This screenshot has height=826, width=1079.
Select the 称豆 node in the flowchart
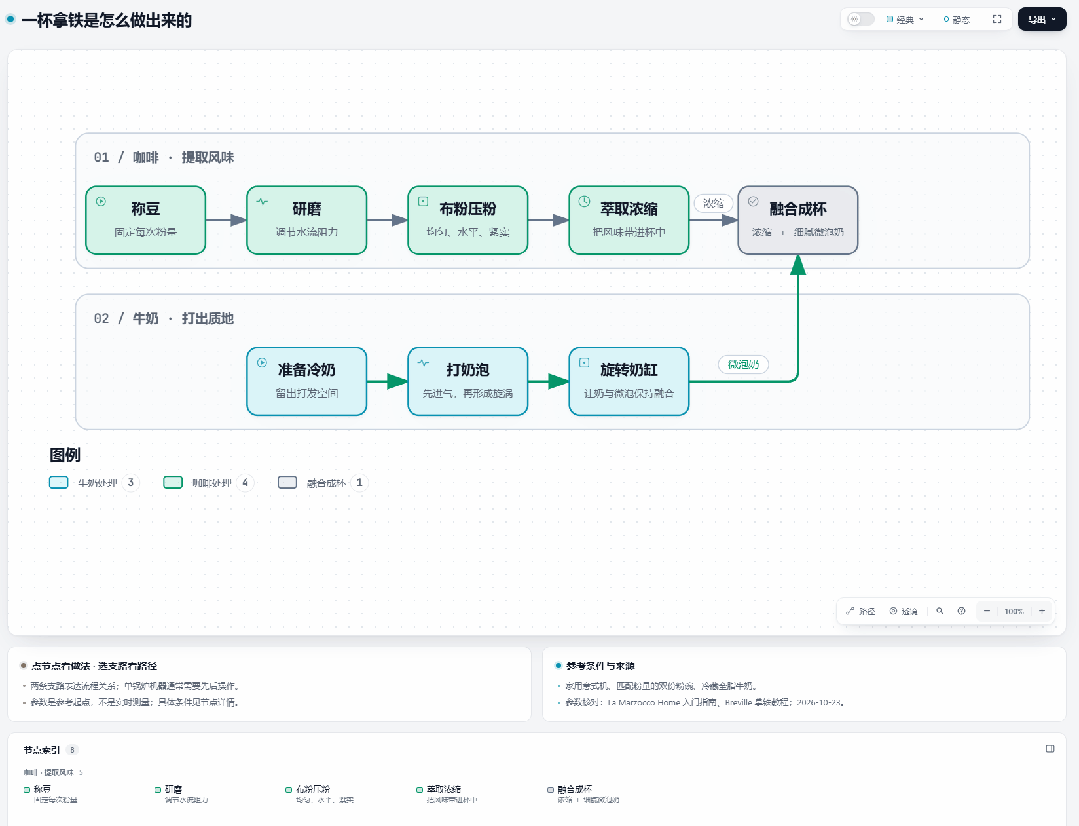146,220
